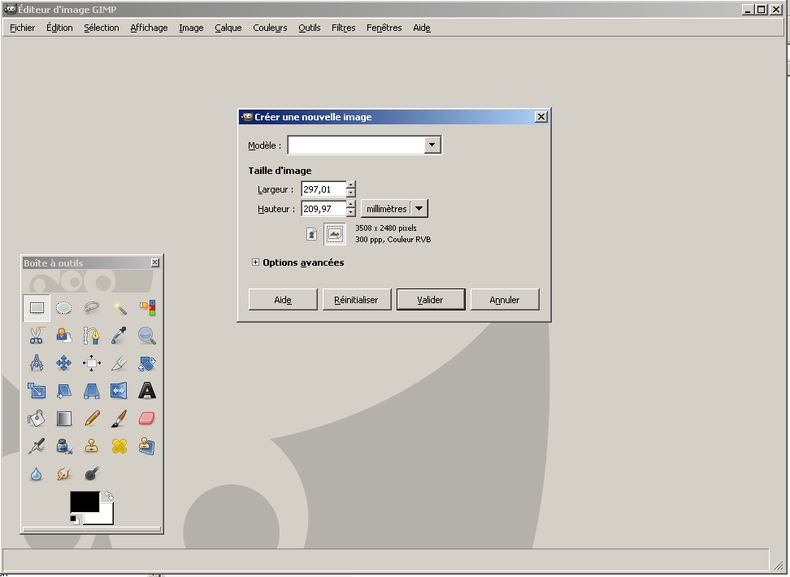The image size is (790, 577).
Task: Select the Measure compass tool
Action: pos(37,363)
